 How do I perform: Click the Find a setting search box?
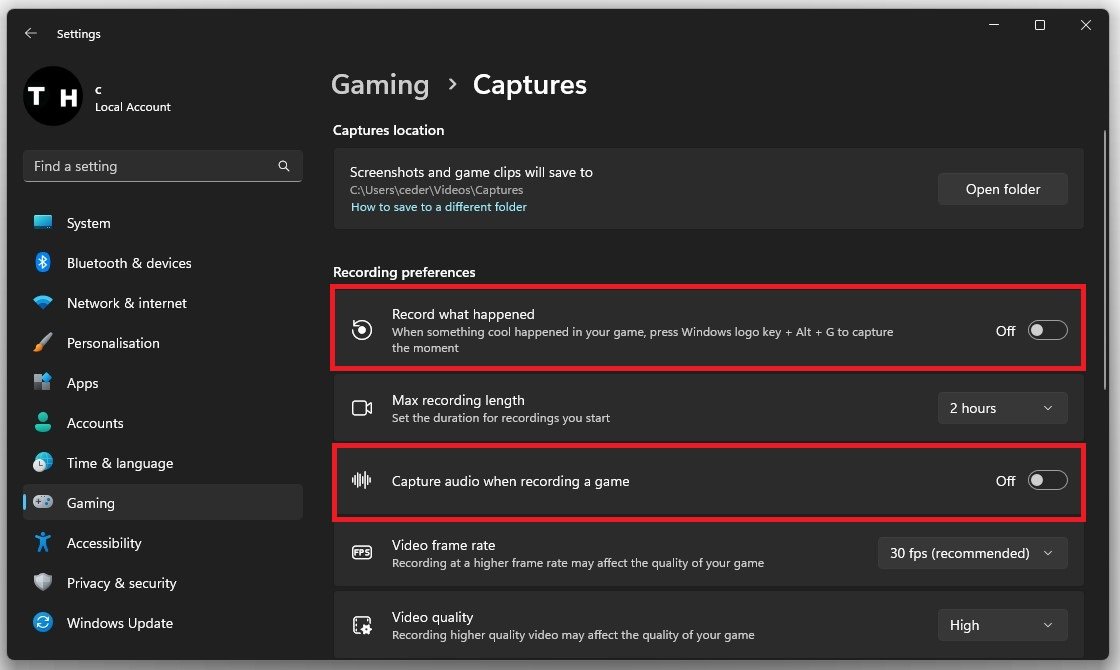point(150,166)
